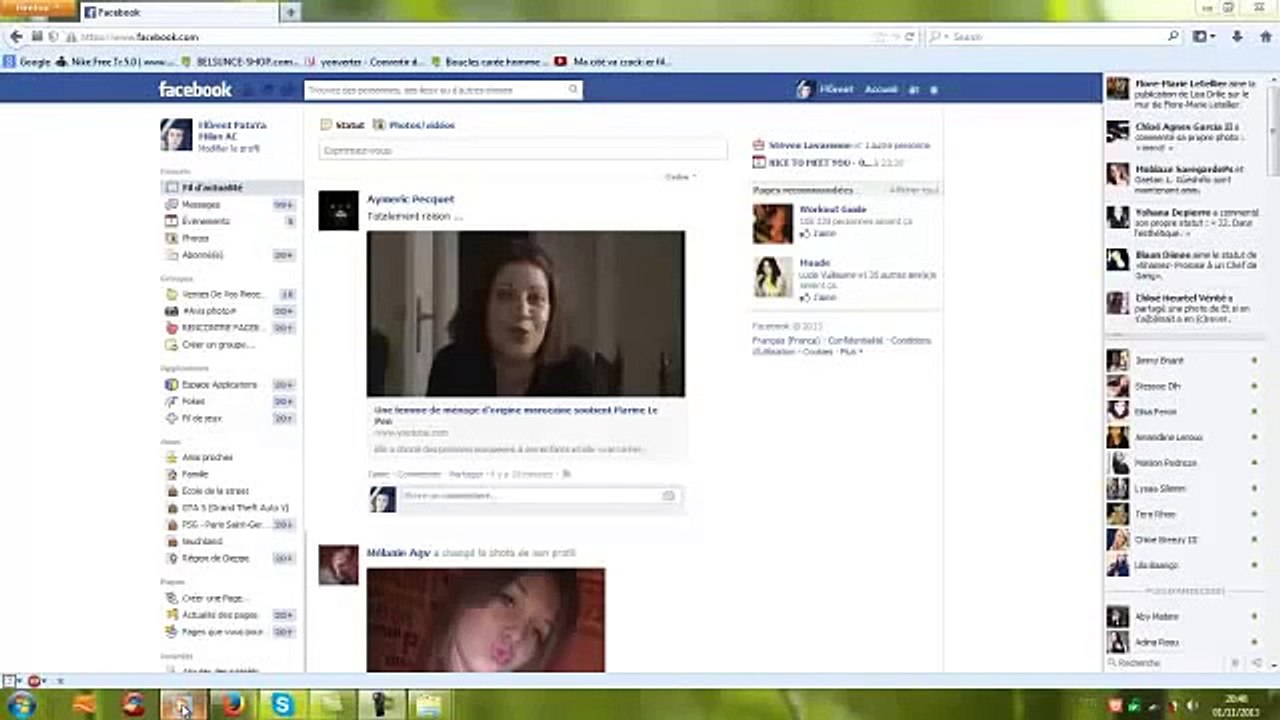Click the Exprimez-vous status input field

[x=522, y=150]
